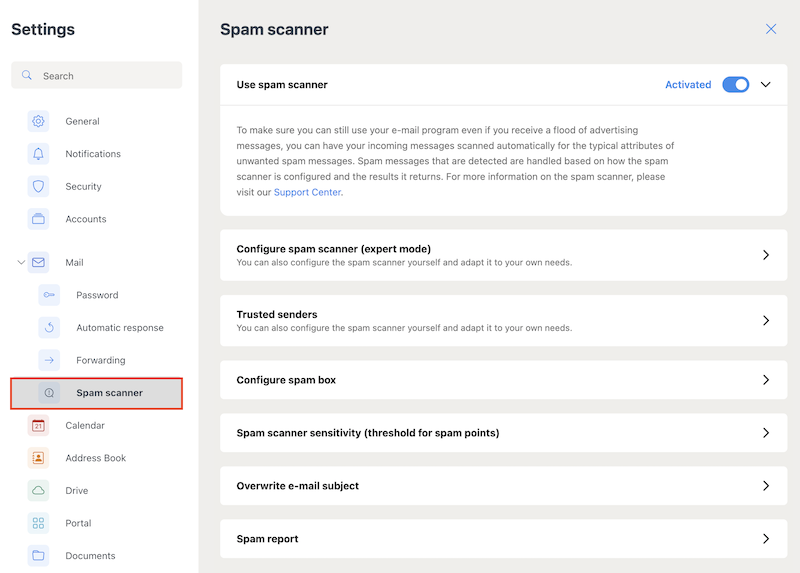Click the Security shield icon
This screenshot has width=800, height=573.
coord(38,187)
